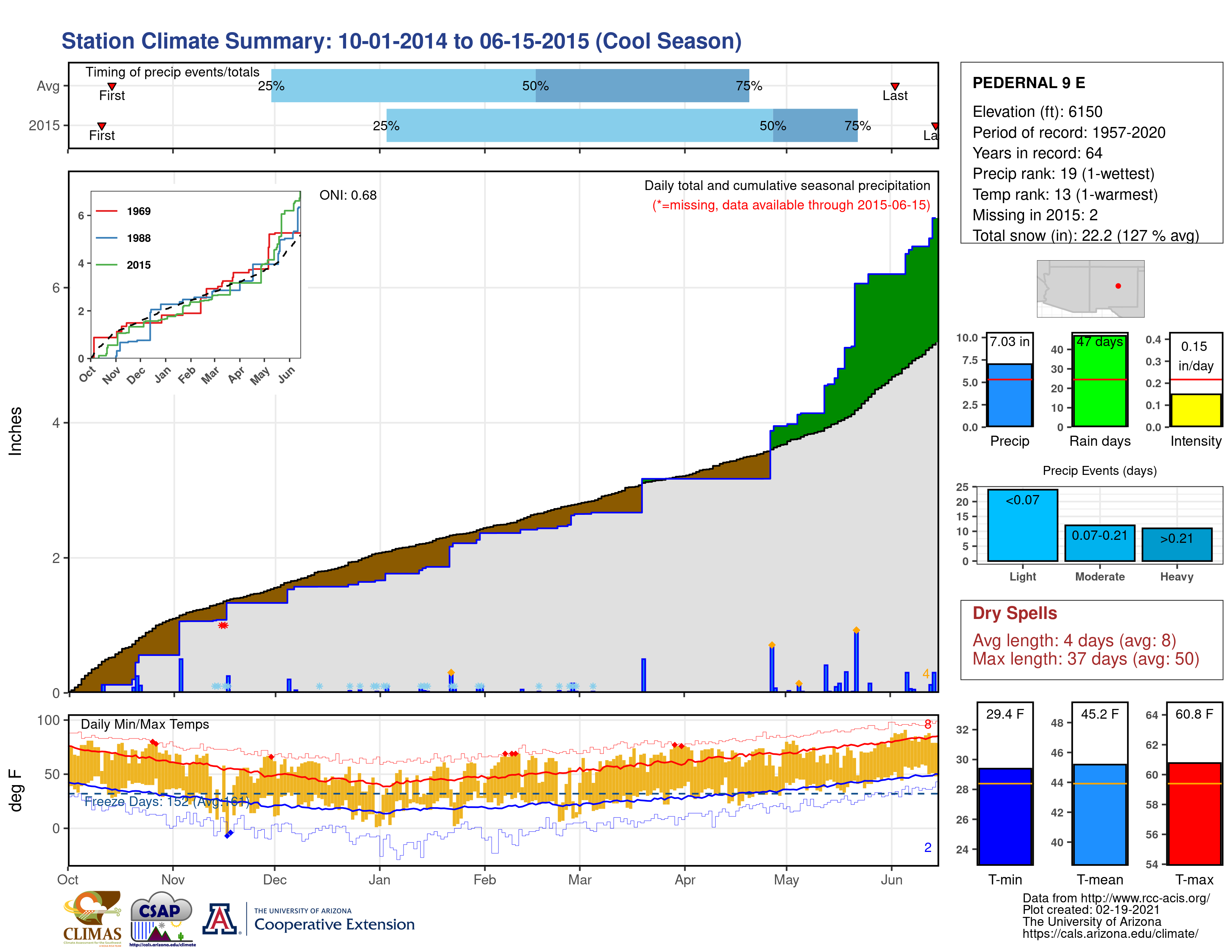Click the Elevation (ft): 6150 line

pyautogui.click(x=1037, y=112)
